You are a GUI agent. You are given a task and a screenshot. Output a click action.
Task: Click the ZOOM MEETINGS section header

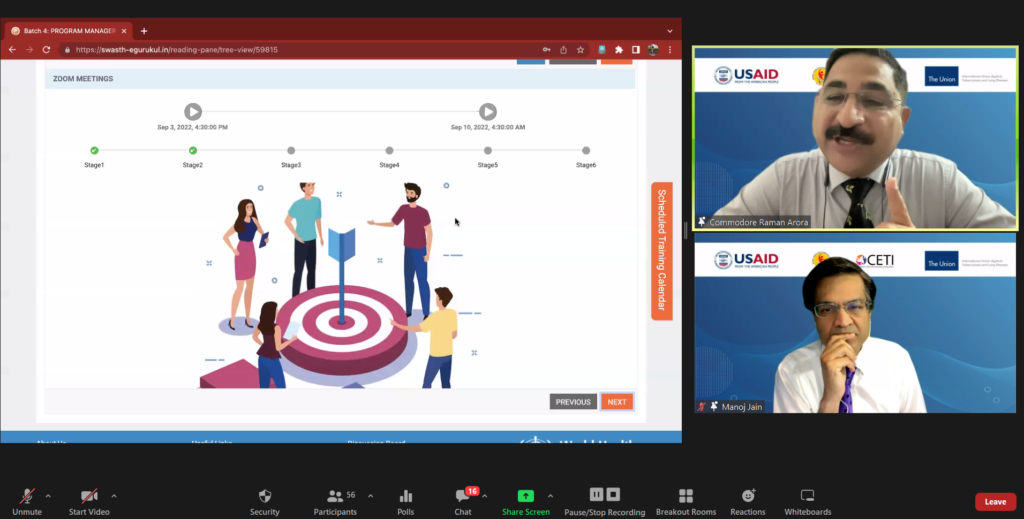pyautogui.click(x=340, y=78)
